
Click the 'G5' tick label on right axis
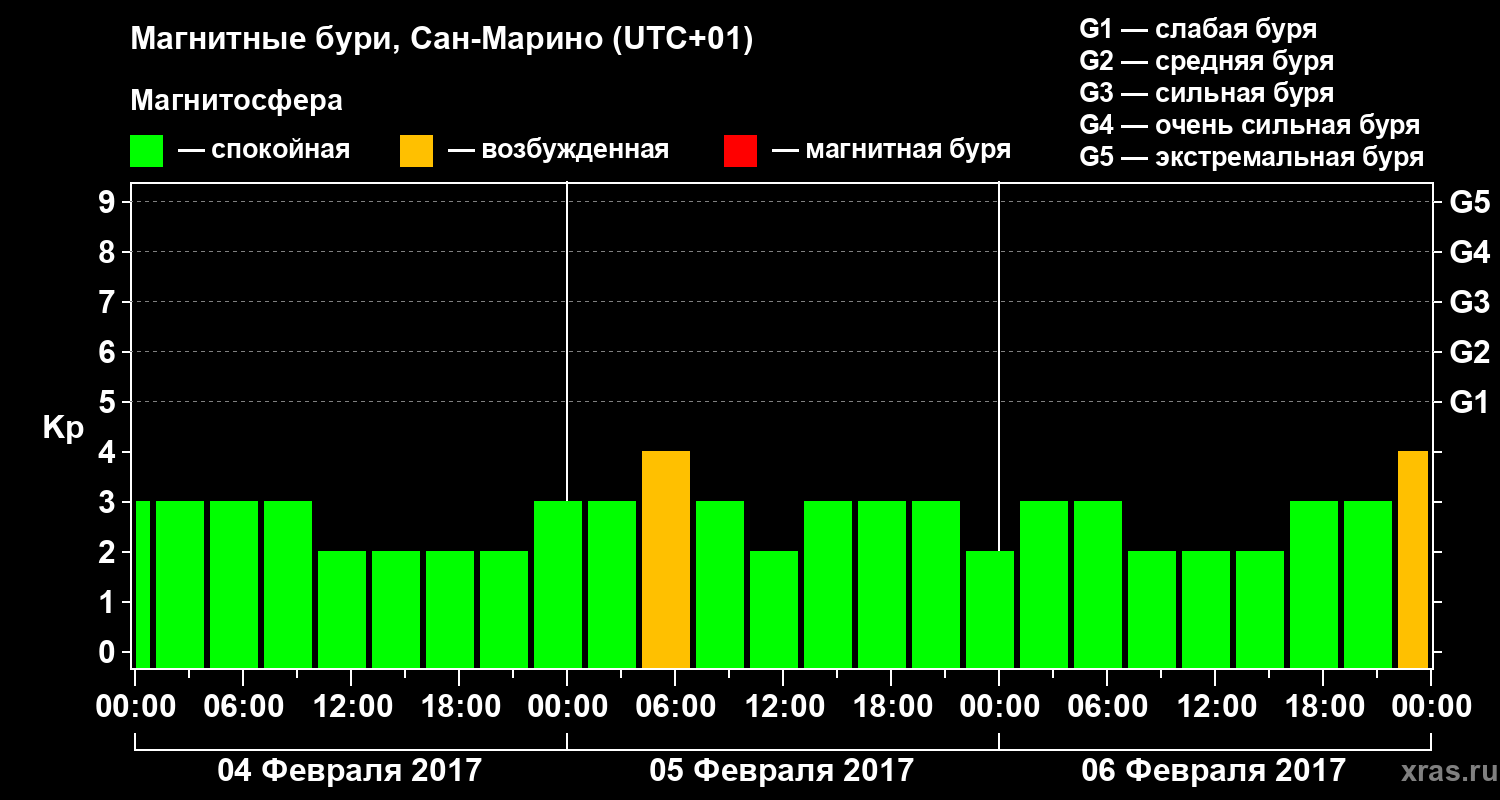click(1469, 202)
